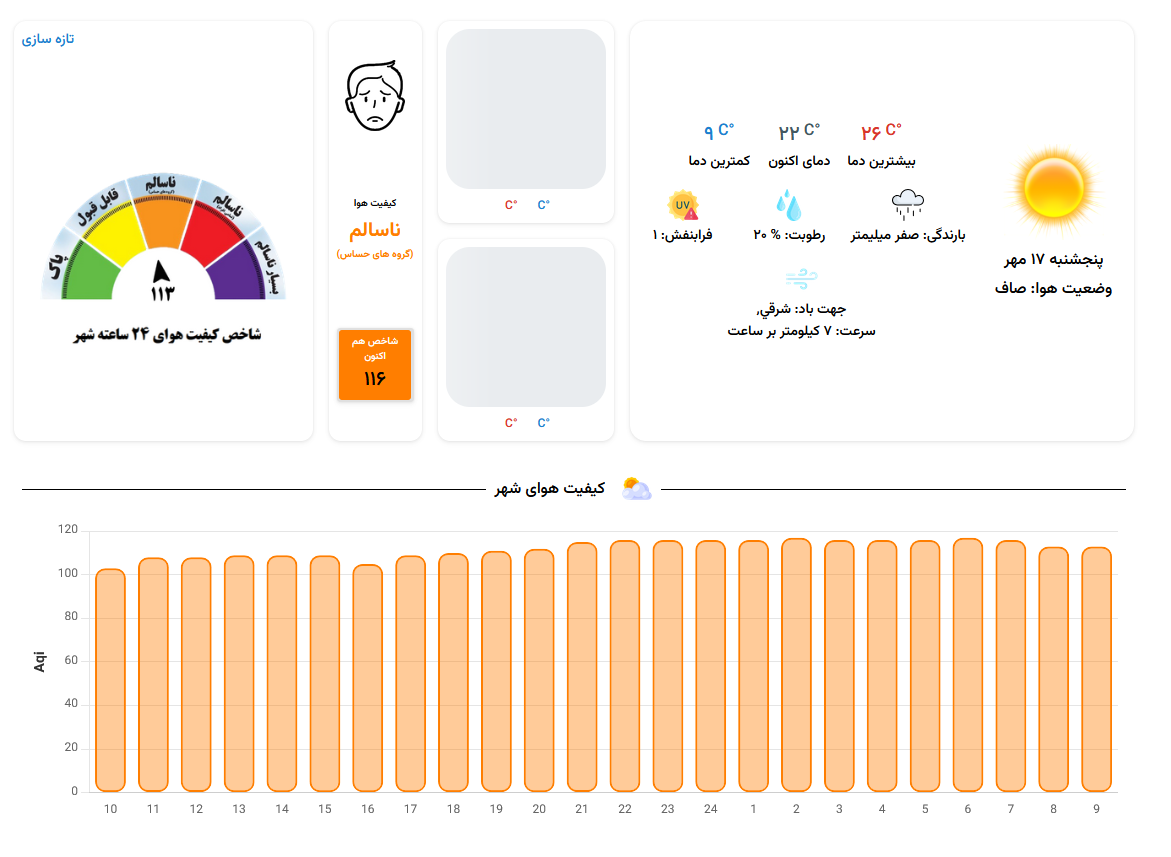Click the cloud-sun icon beside chart title
This screenshot has height=857, width=1171.
(636, 489)
